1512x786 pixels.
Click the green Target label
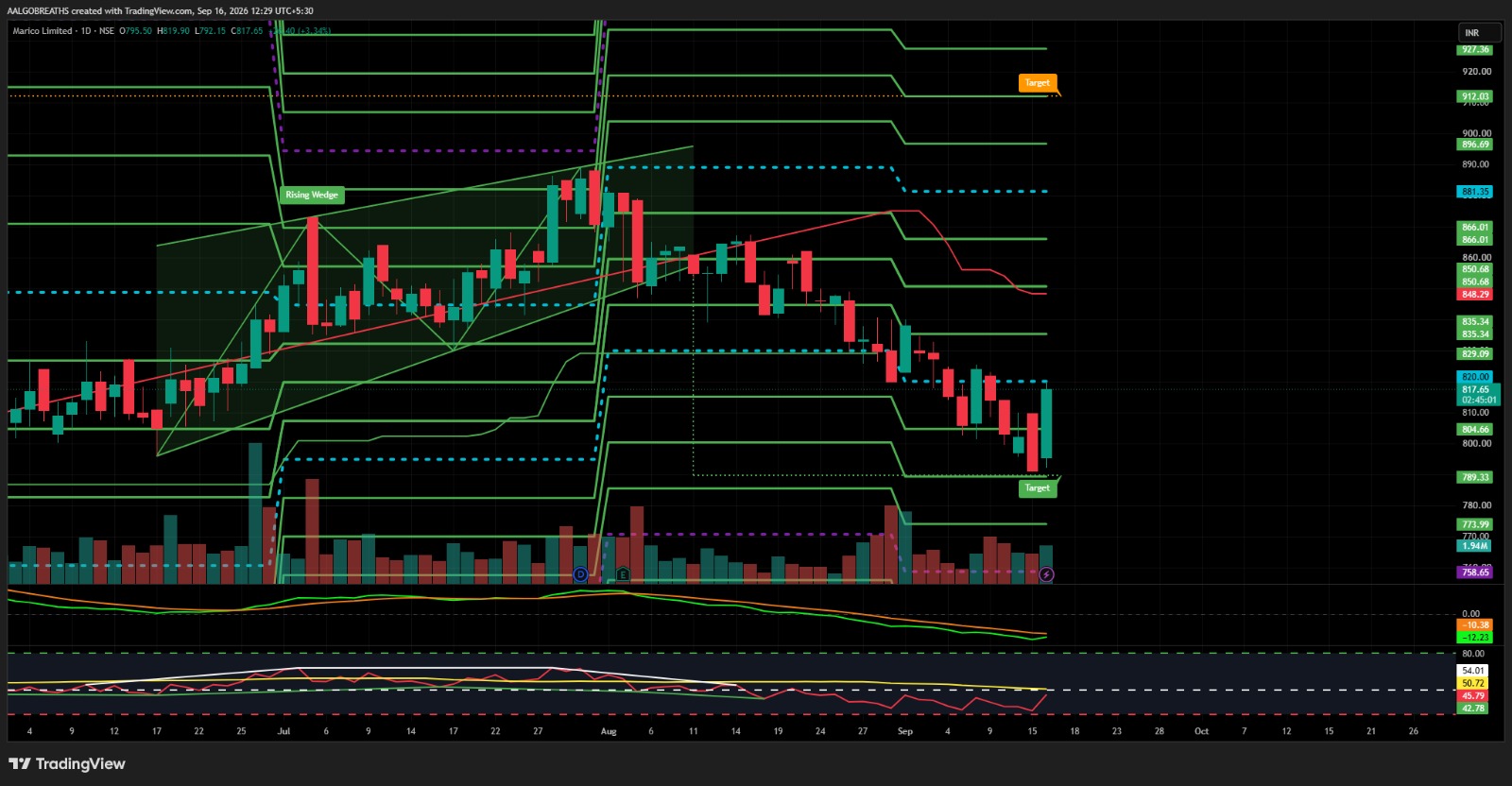(1037, 488)
